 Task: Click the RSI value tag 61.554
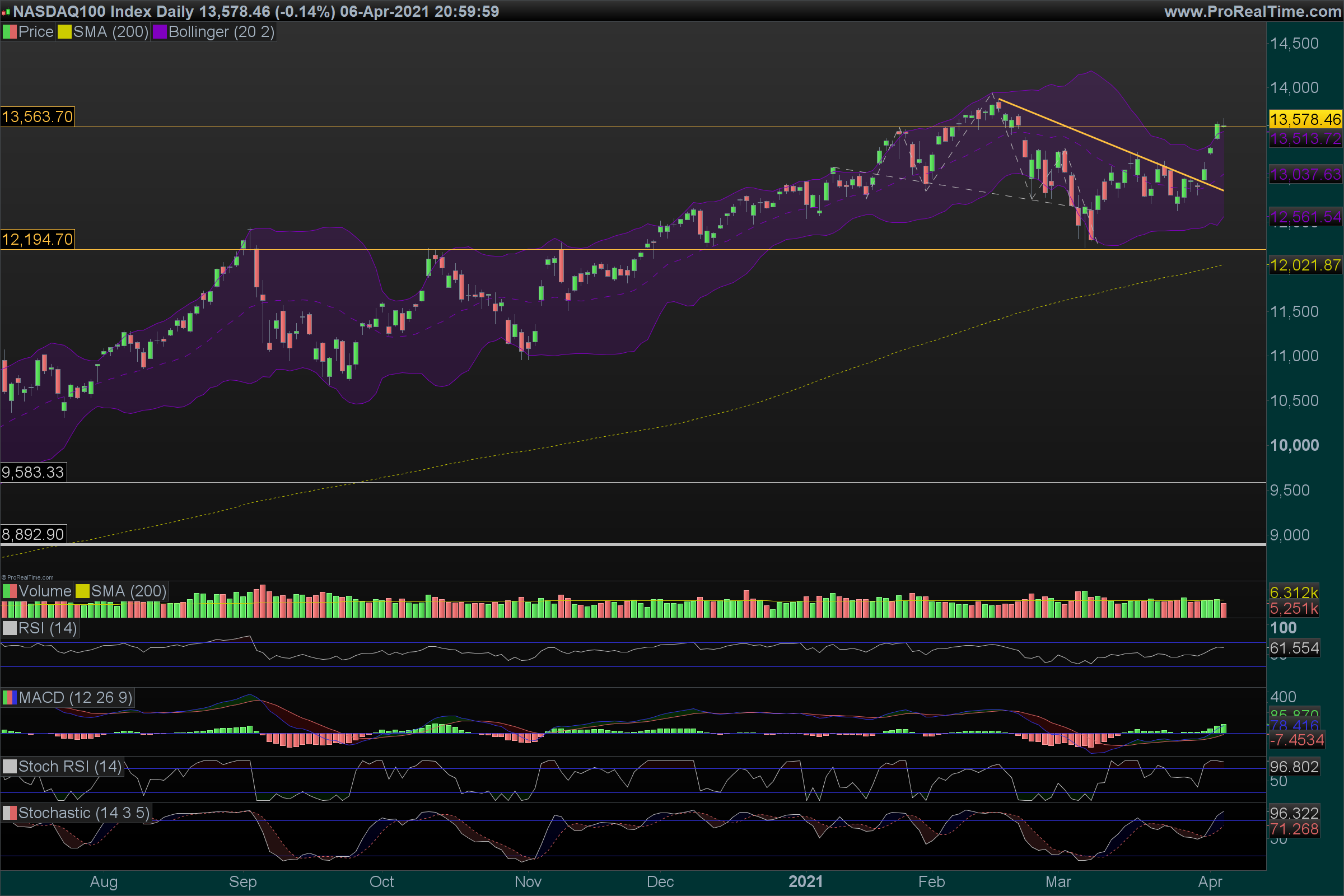tap(1294, 648)
